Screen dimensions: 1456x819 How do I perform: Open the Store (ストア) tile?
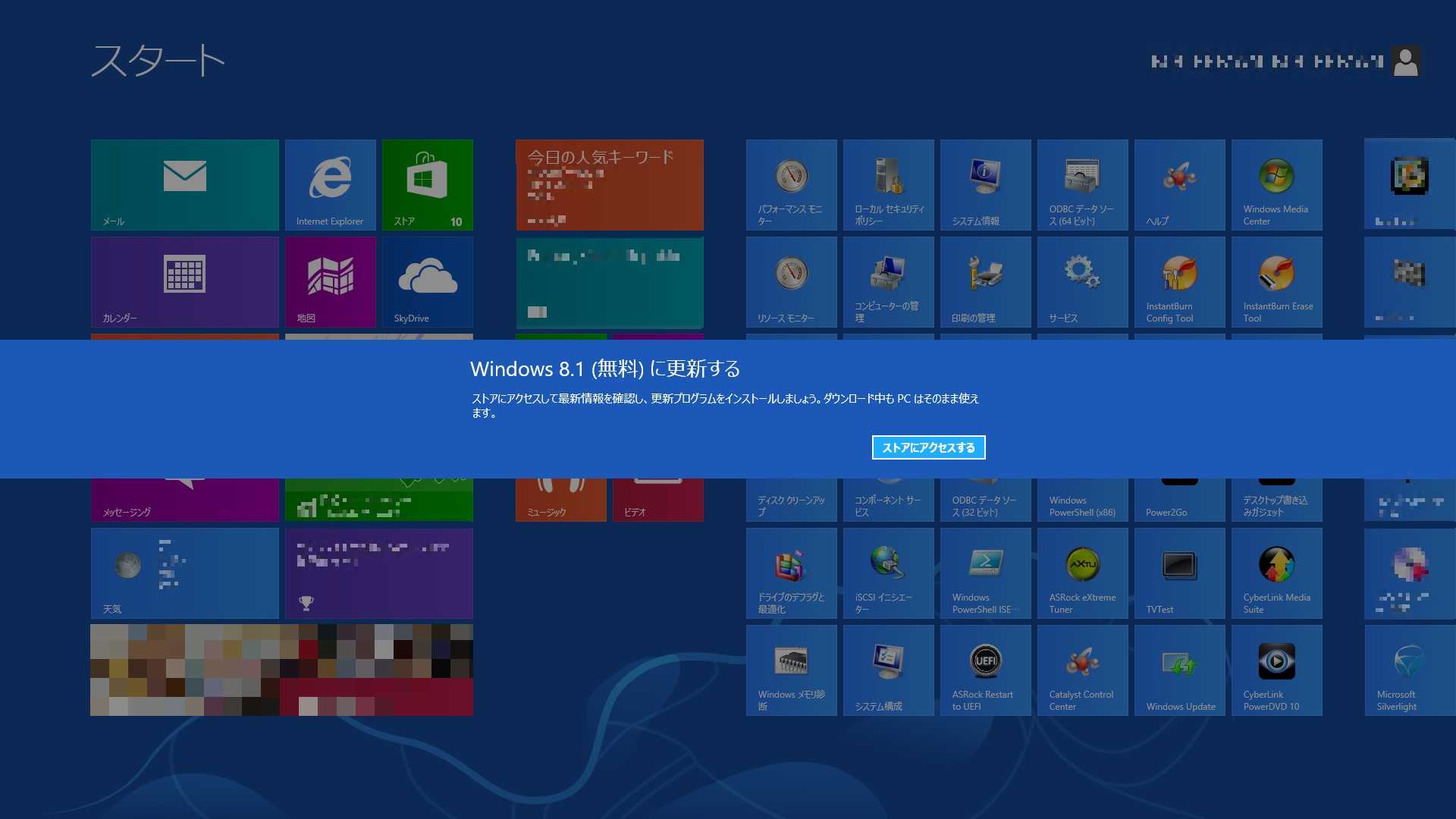pos(428,185)
